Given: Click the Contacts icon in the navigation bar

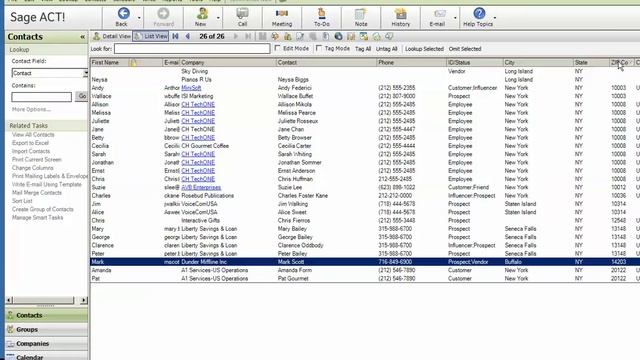Looking at the screenshot, I should pyautogui.click(x=11, y=315).
